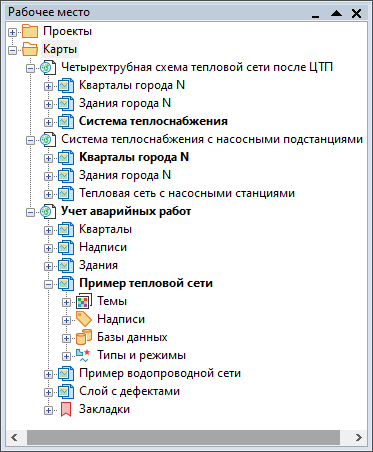373x452 pixels.
Task: Click the orange tag icon of nested Надписи
Action: 84,319
